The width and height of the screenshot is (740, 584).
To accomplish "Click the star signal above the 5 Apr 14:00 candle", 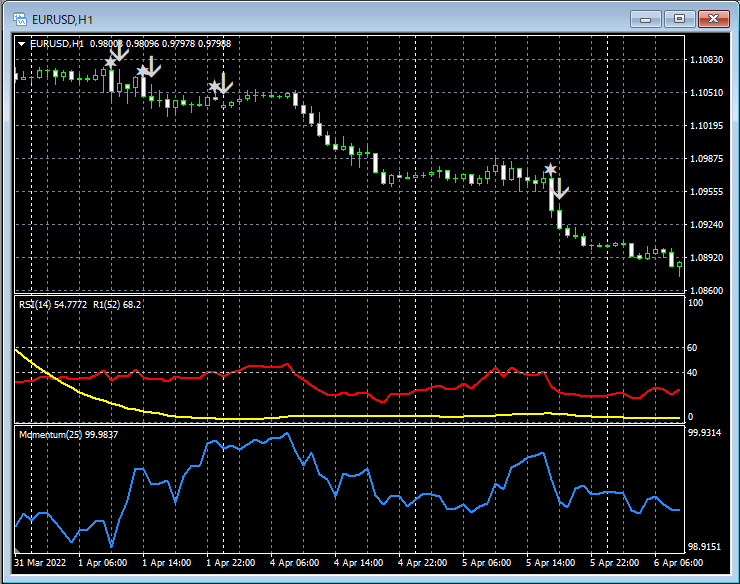I will [550, 170].
